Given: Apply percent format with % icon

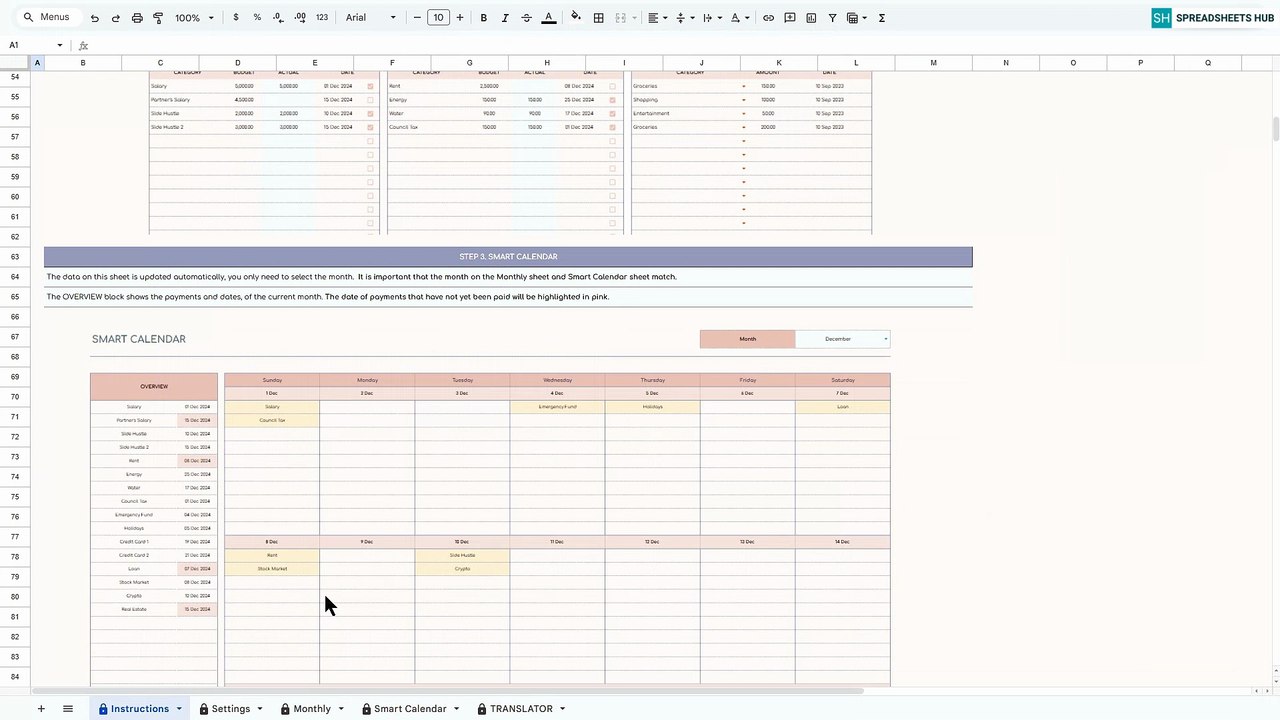Looking at the screenshot, I should point(257,18).
